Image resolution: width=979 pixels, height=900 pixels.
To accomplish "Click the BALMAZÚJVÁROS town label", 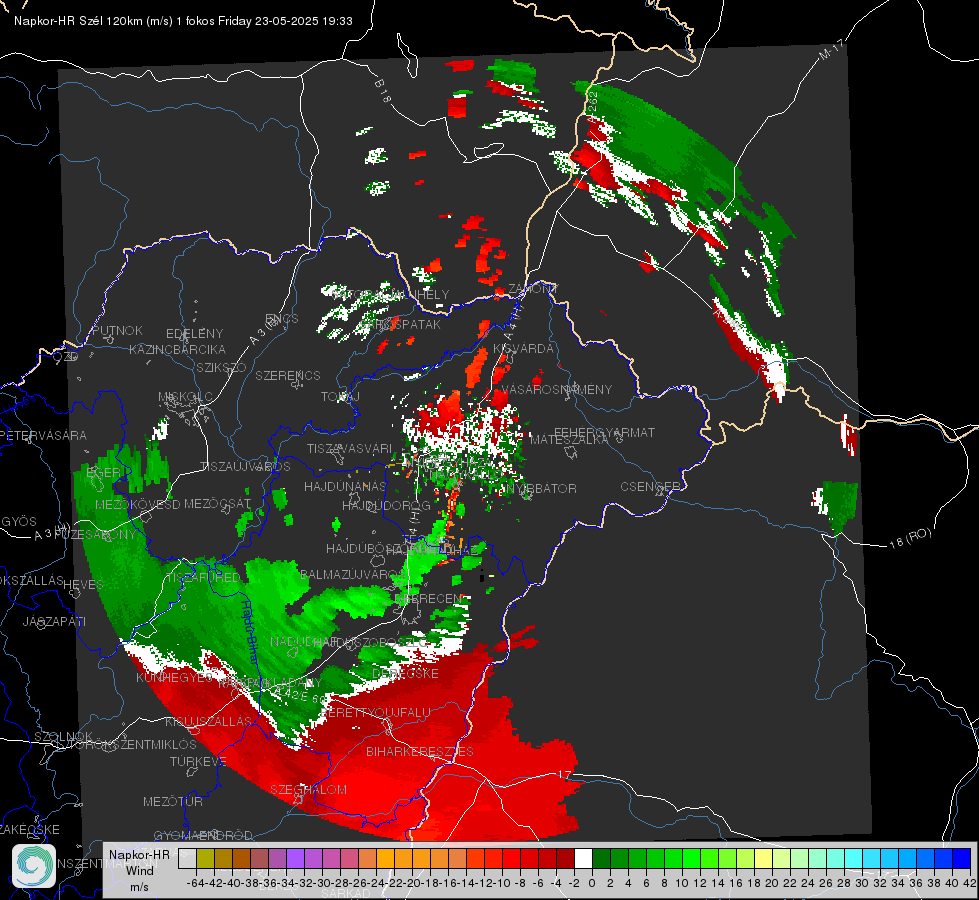I will pos(352,575).
